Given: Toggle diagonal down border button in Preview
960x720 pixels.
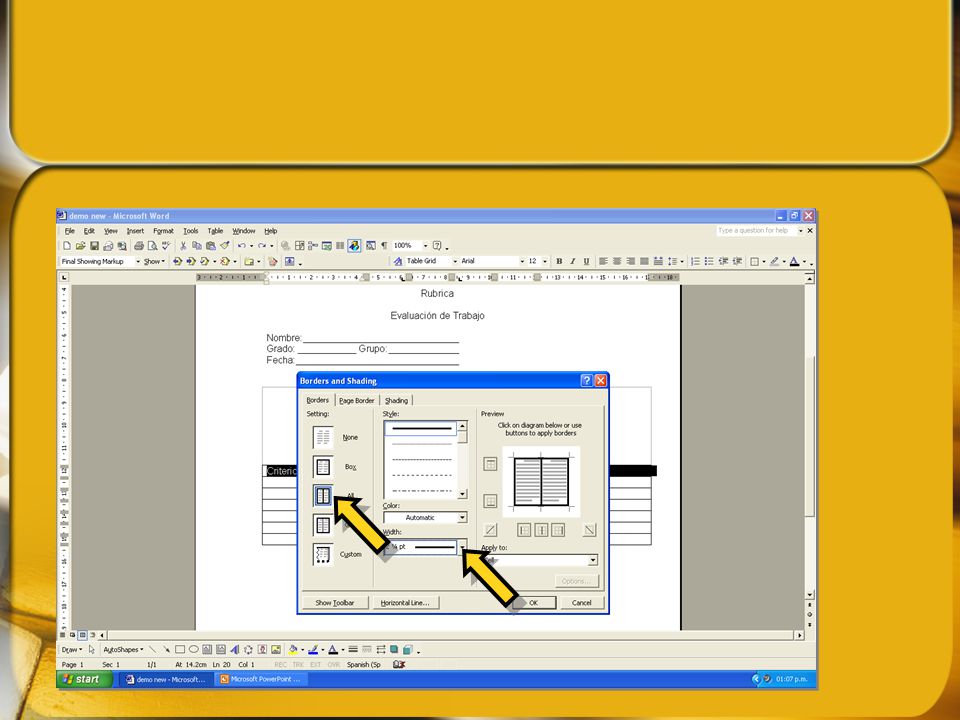Looking at the screenshot, I should tap(589, 530).
